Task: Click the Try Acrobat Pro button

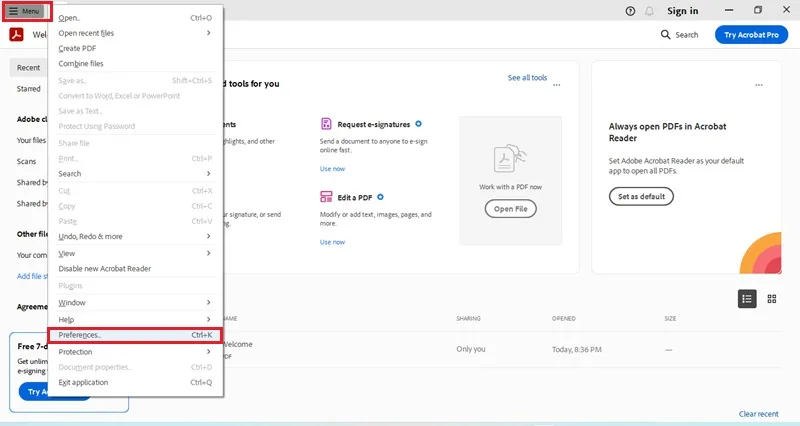Action: point(751,35)
